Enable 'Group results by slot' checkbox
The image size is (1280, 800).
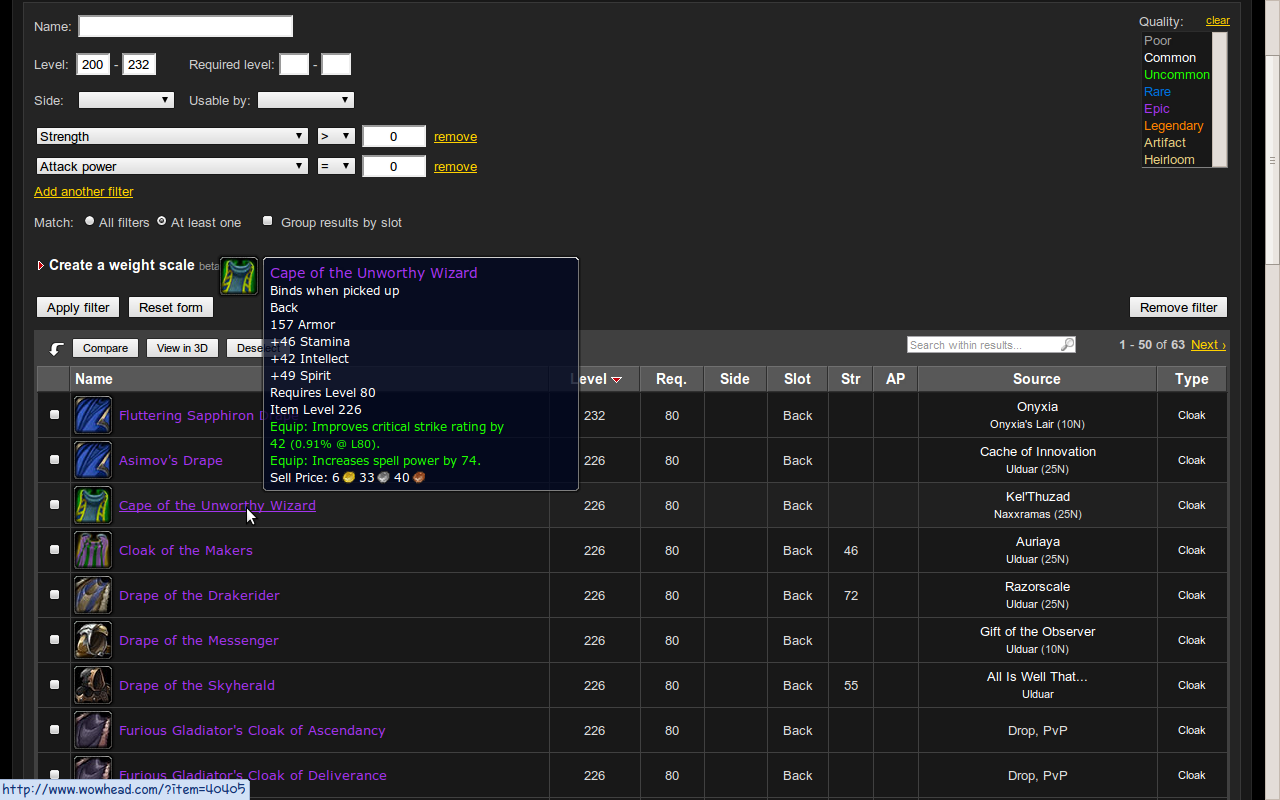[267, 221]
